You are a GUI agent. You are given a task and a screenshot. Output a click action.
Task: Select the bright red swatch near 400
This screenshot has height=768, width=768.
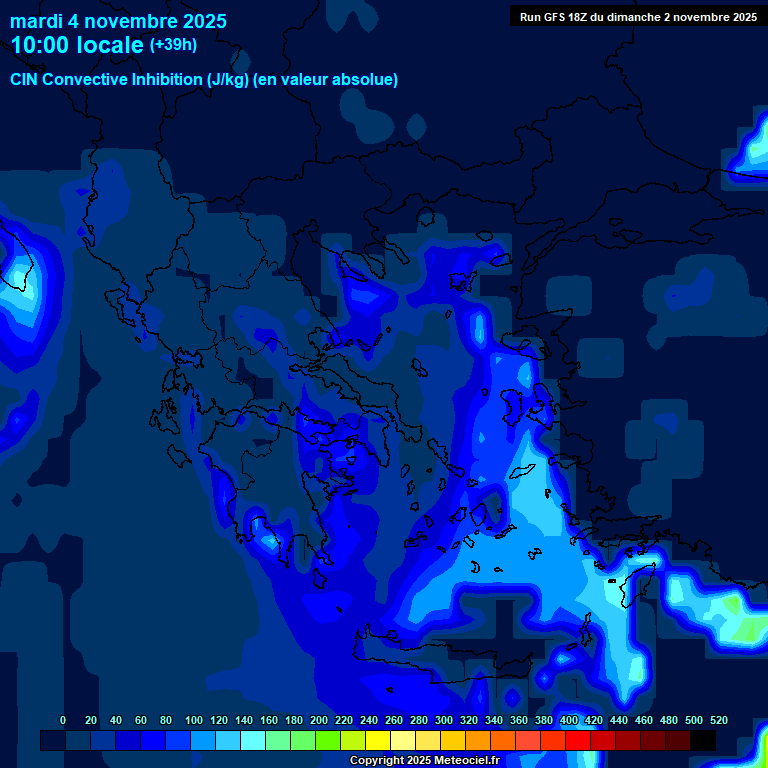coord(578,741)
